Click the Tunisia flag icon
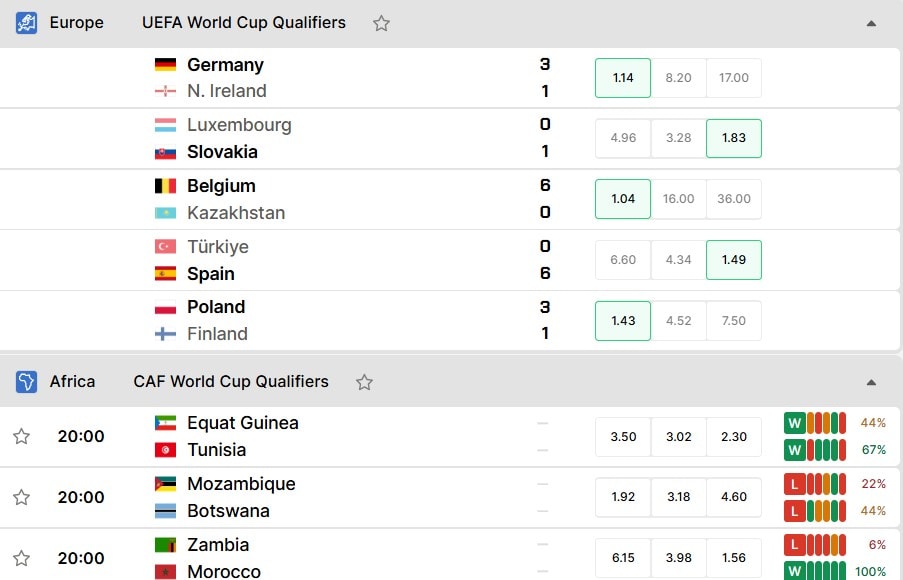 click(165, 450)
